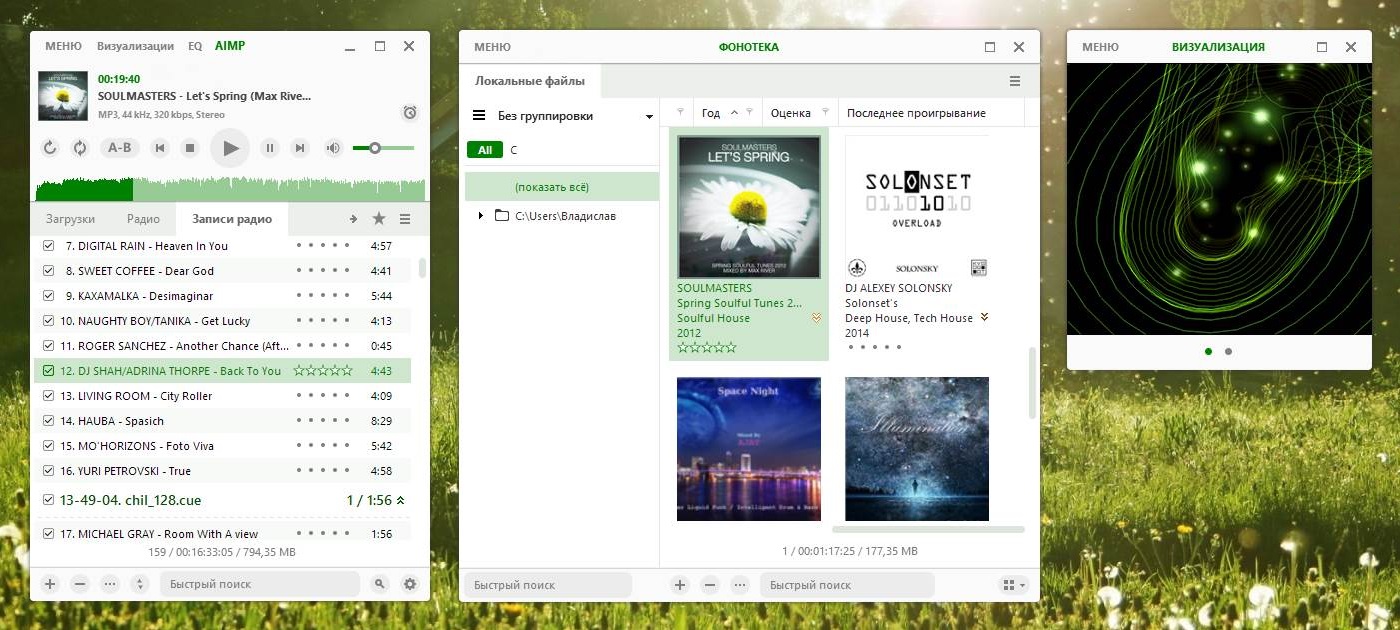Stop playback in the AIMP player
This screenshot has width=1400, height=630.
coord(189,148)
